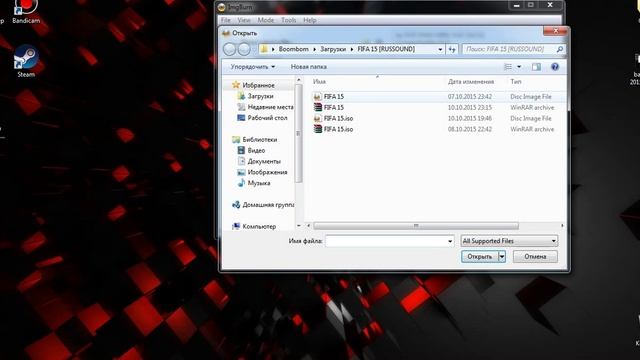Image resolution: width=640 pixels, height=360 pixels.
Task: Open the All Supported Files filter dropdown
Action: coord(509,241)
